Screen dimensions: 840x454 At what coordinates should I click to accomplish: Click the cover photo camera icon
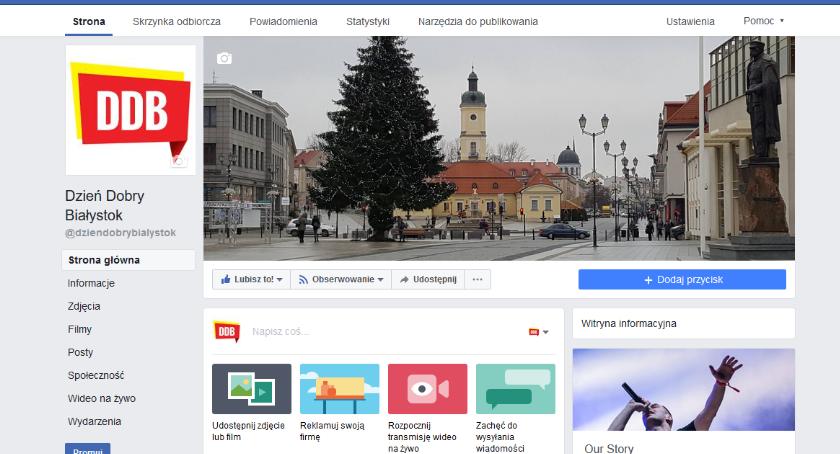(x=224, y=58)
